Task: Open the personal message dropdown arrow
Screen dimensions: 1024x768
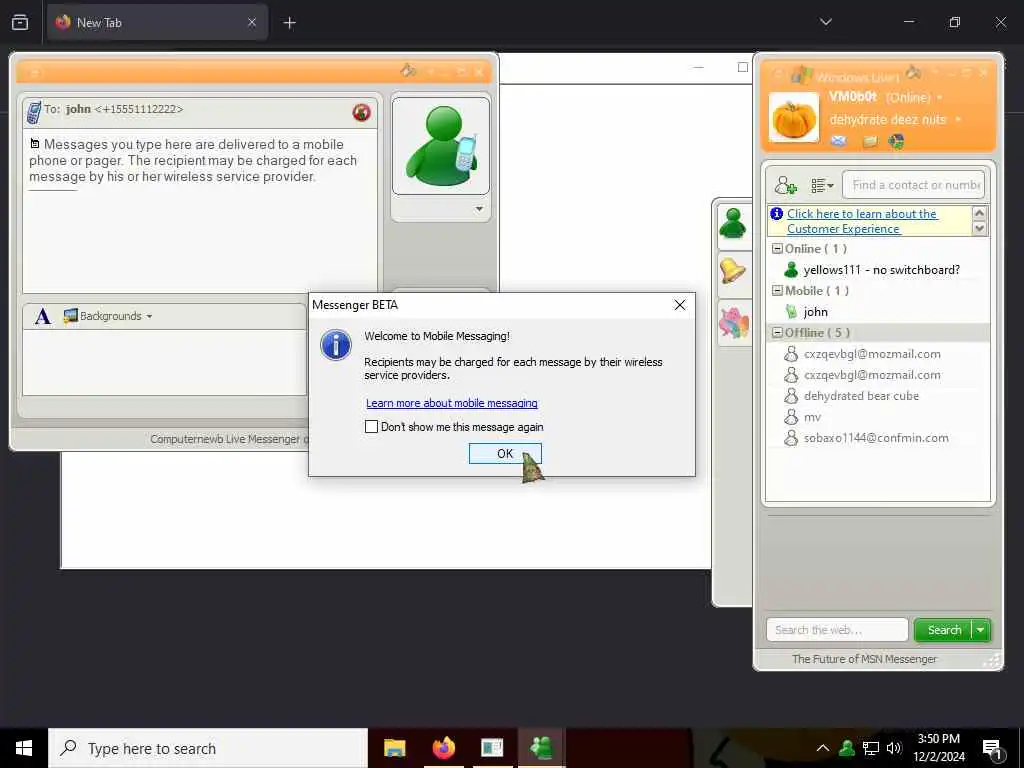Action: pos(957,120)
